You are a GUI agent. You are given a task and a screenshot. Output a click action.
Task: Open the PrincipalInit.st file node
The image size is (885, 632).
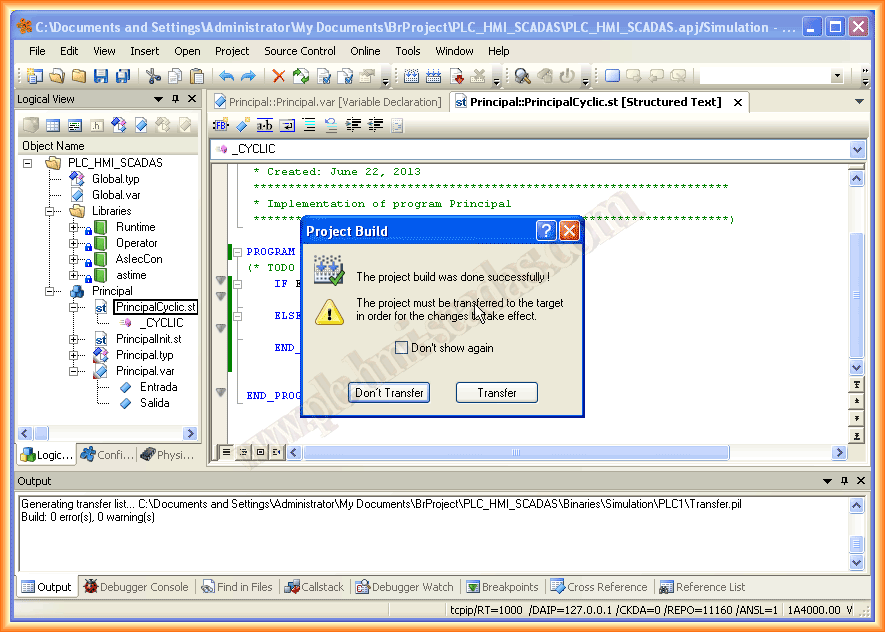click(x=148, y=339)
